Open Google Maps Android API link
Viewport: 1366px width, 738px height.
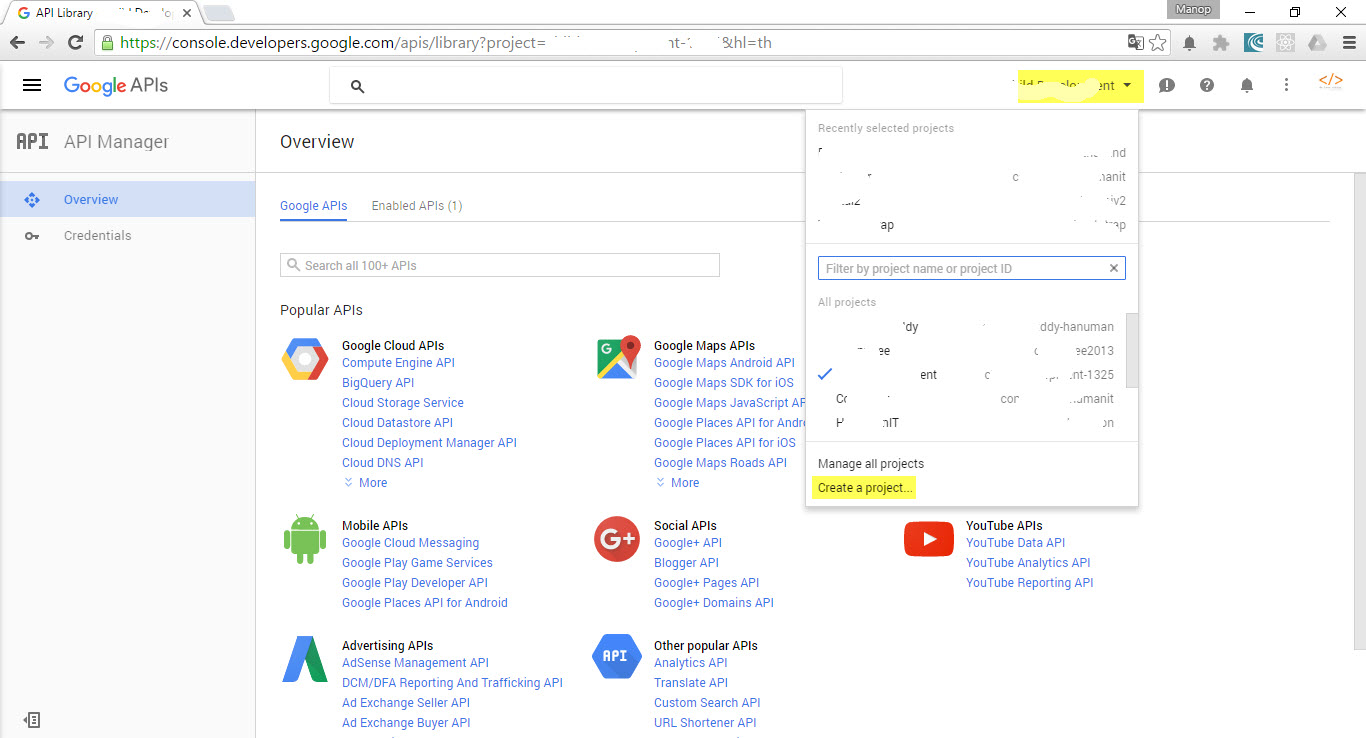coord(724,363)
